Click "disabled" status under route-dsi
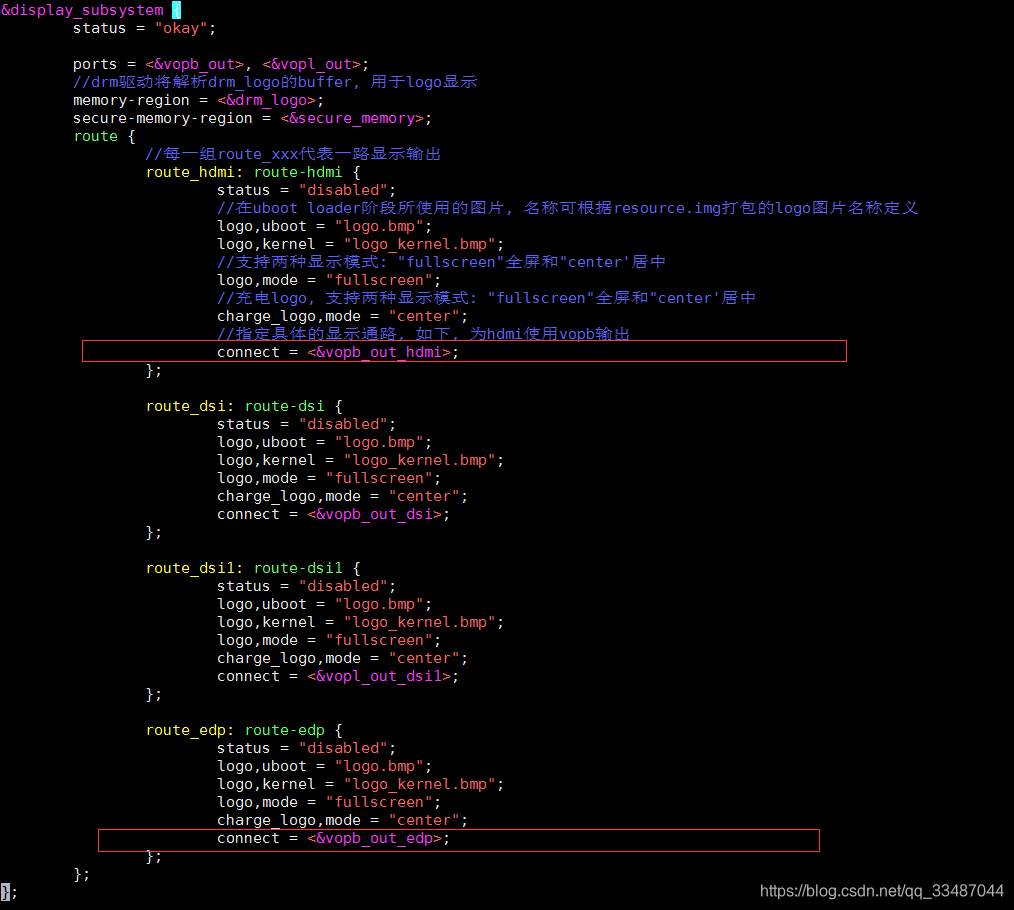 click(x=343, y=424)
